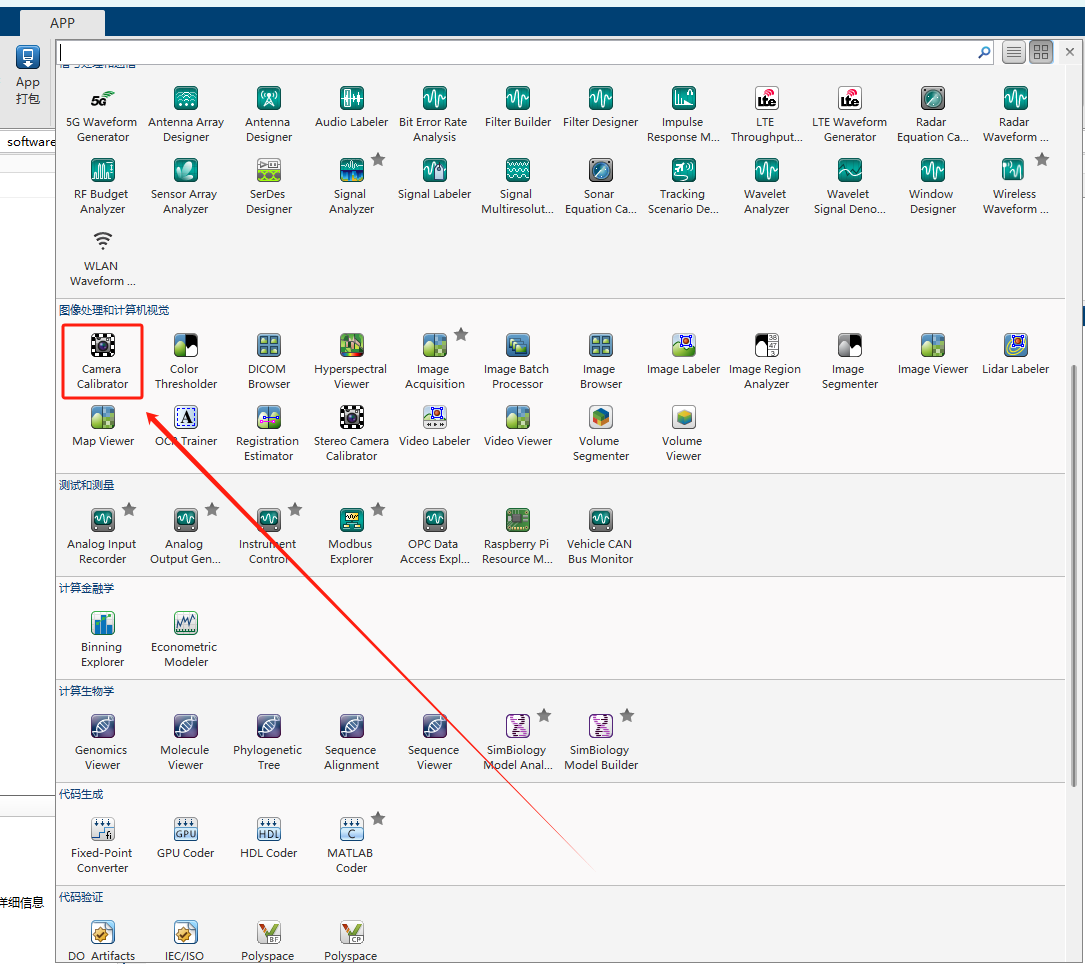This screenshot has height=964, width=1085.
Task: Launch Color Thresholder
Action: click(185, 361)
